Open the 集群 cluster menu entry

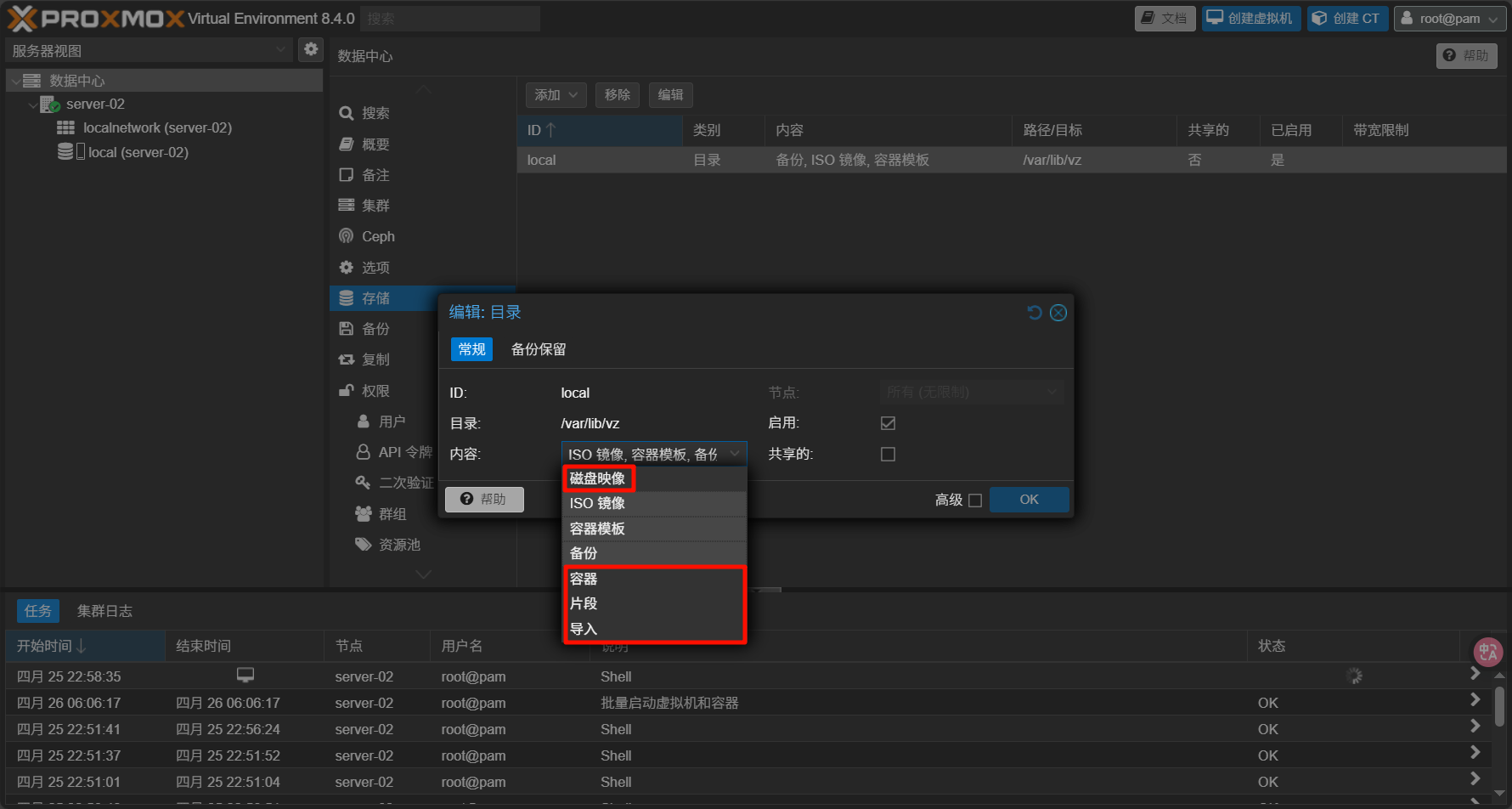point(375,206)
